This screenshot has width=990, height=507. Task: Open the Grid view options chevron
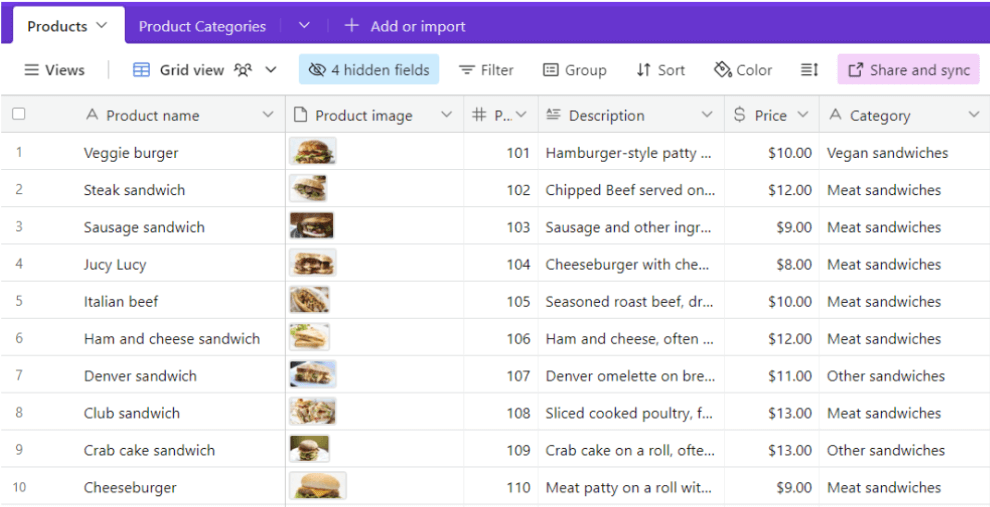[270, 70]
